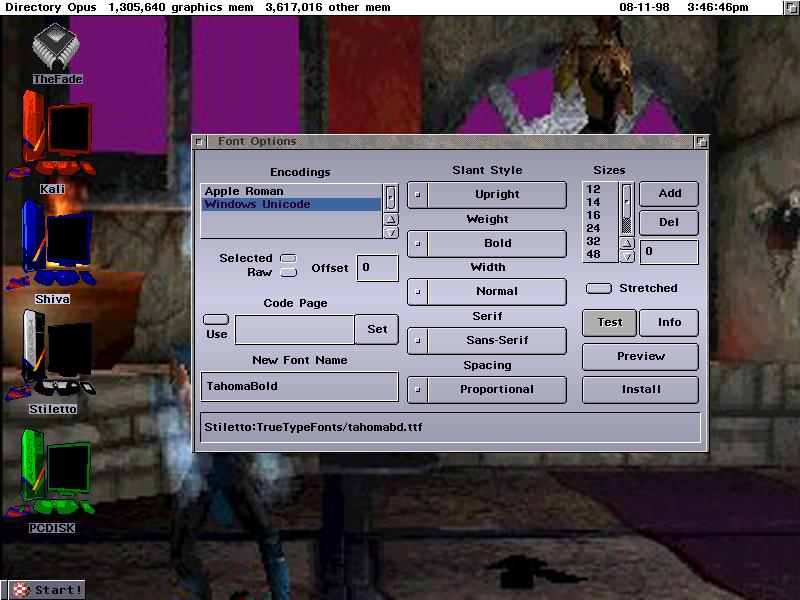800x600 pixels.
Task: Click the New Font Name field
Action: 299,387
